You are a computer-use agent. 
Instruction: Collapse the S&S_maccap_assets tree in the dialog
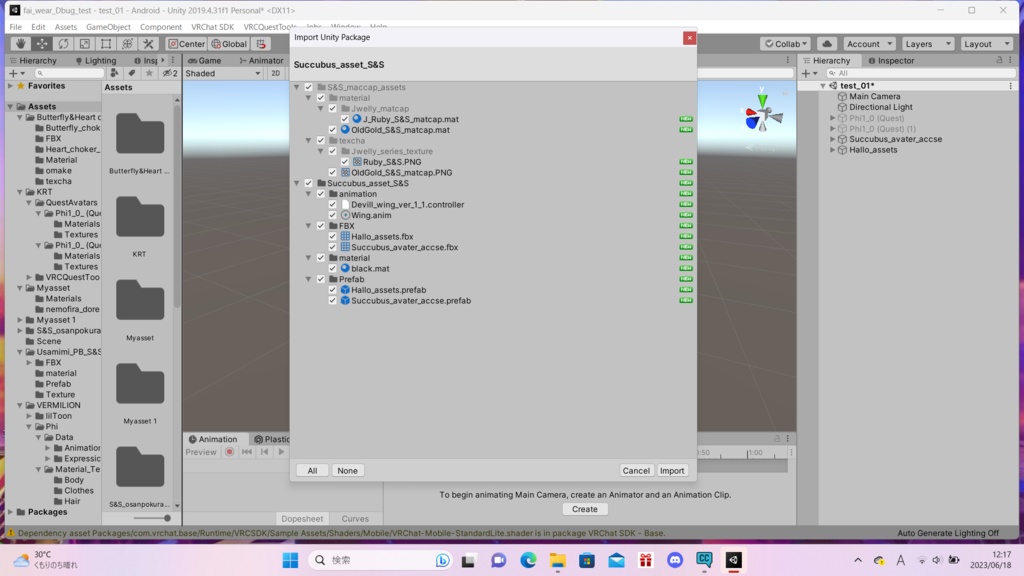(x=296, y=87)
